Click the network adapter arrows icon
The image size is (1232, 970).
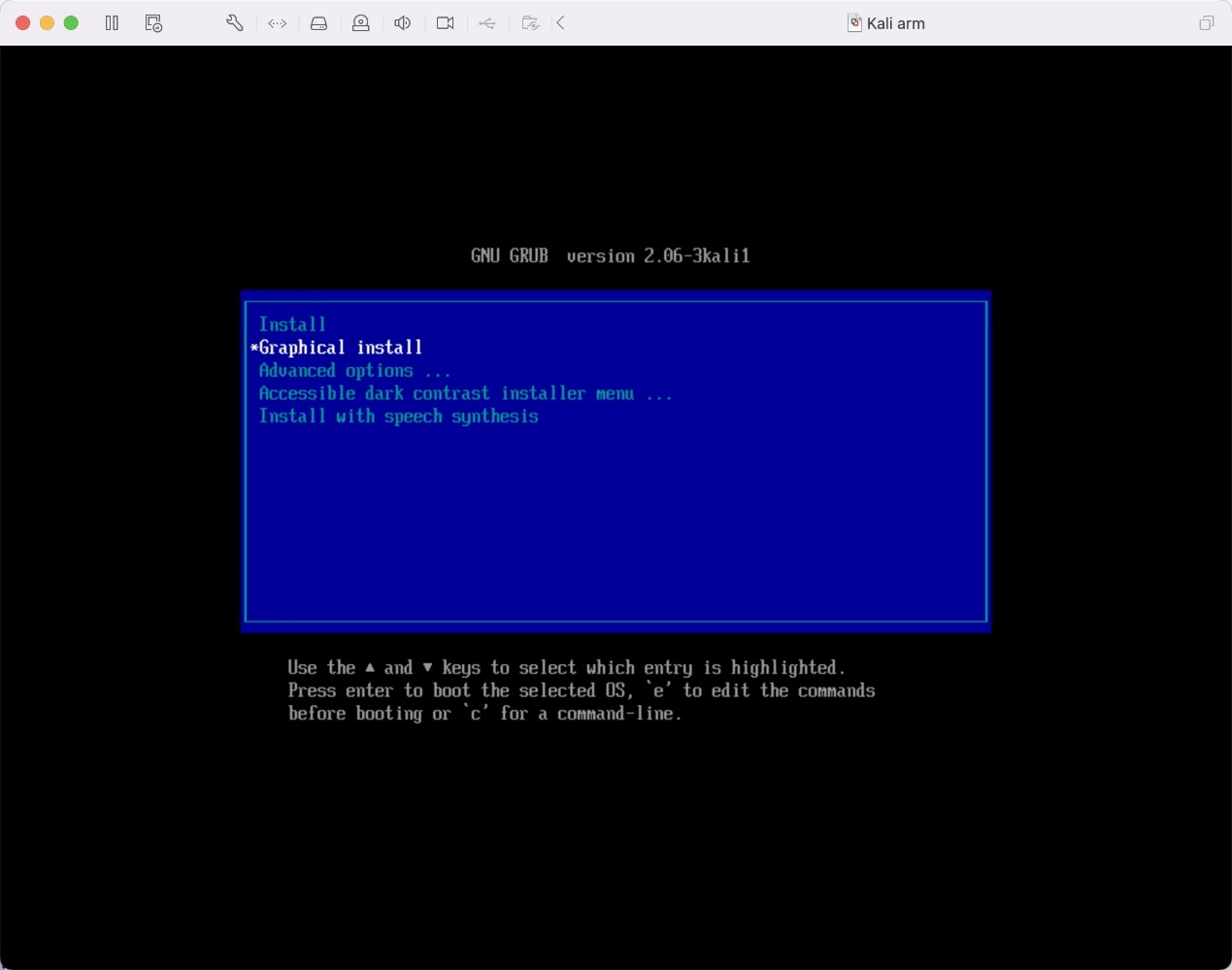[278, 23]
